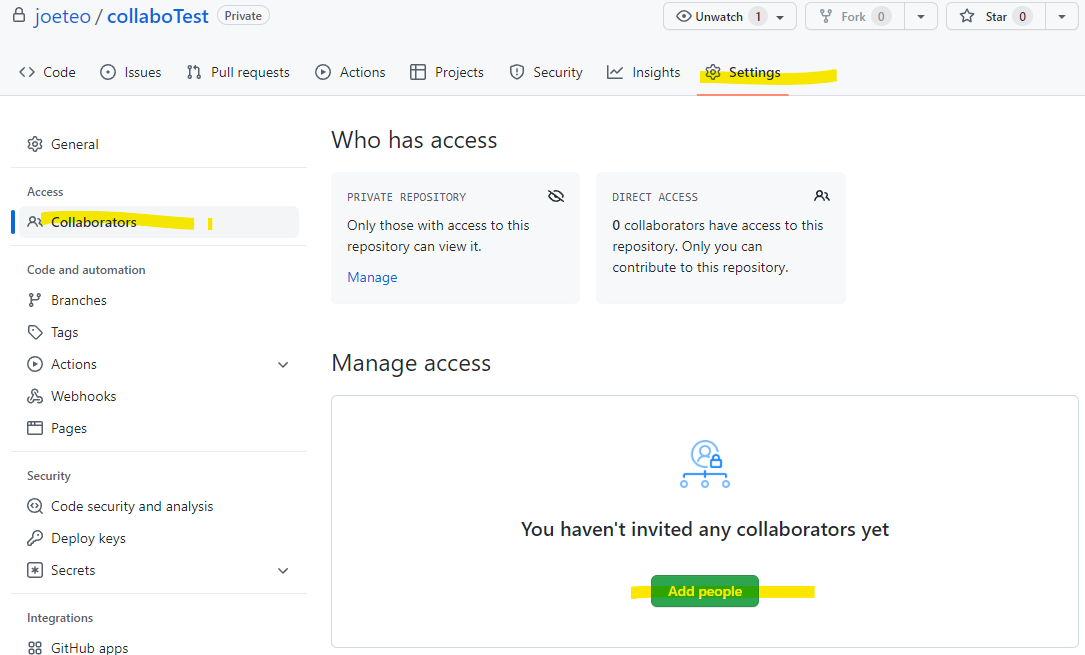
Task: Click the PRIVATE REPOSITORY card title
Action: click(406, 197)
